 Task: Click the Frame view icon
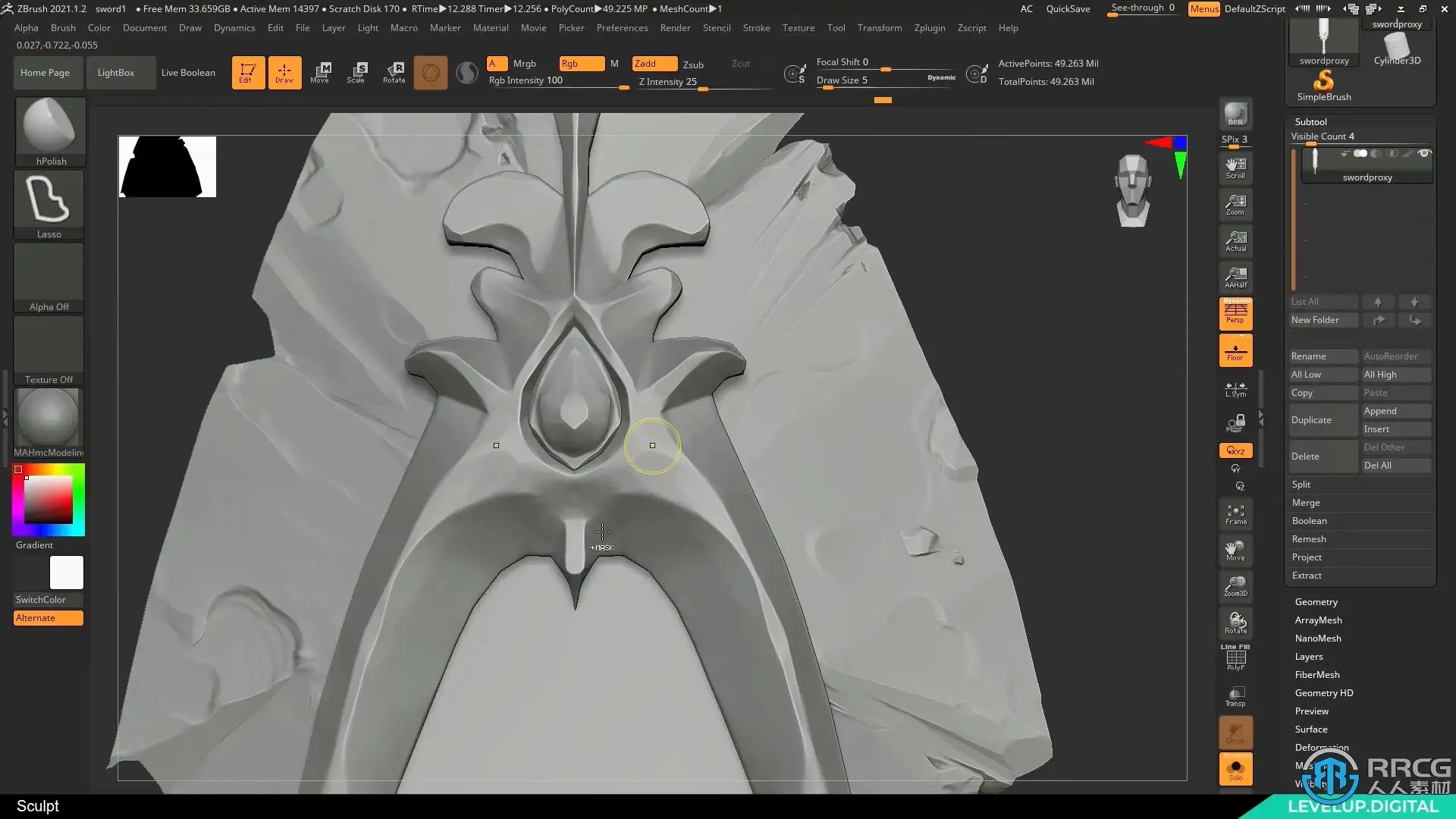pos(1235,514)
